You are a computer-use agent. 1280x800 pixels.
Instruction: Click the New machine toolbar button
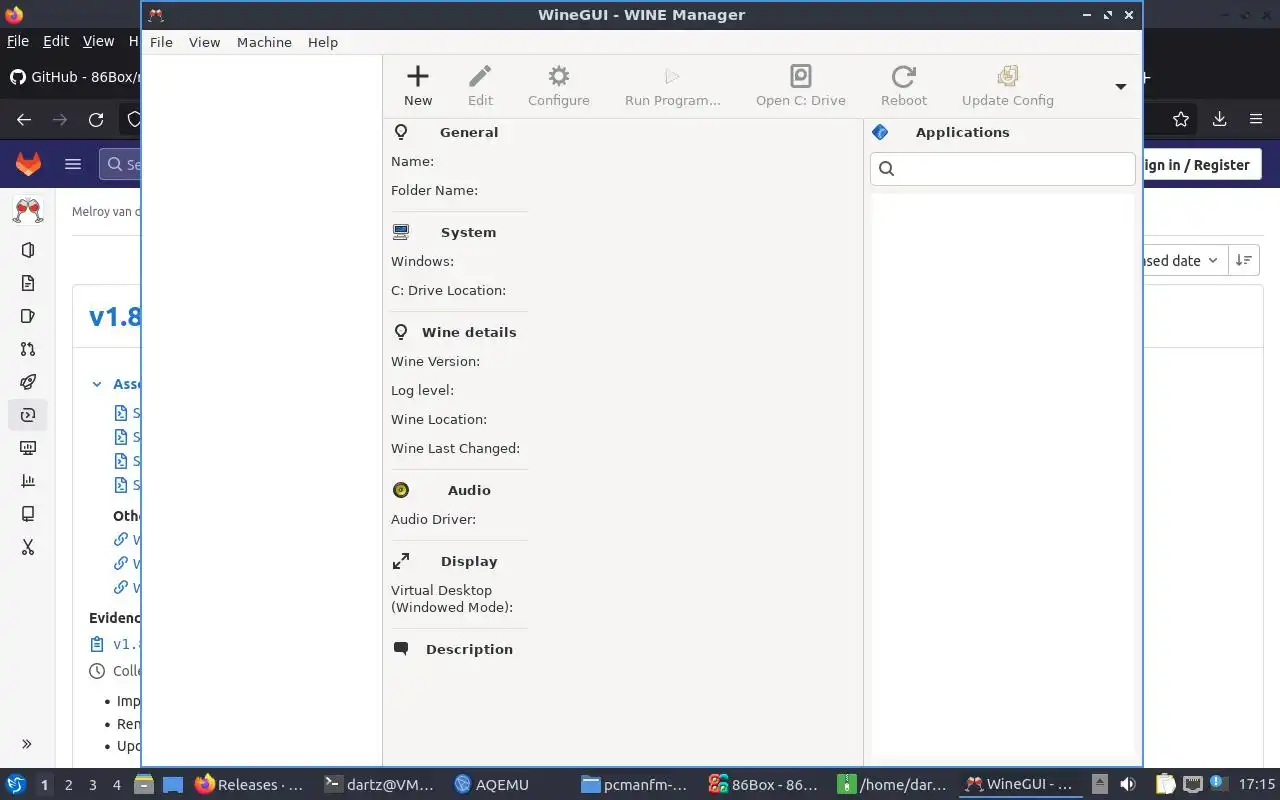(418, 86)
